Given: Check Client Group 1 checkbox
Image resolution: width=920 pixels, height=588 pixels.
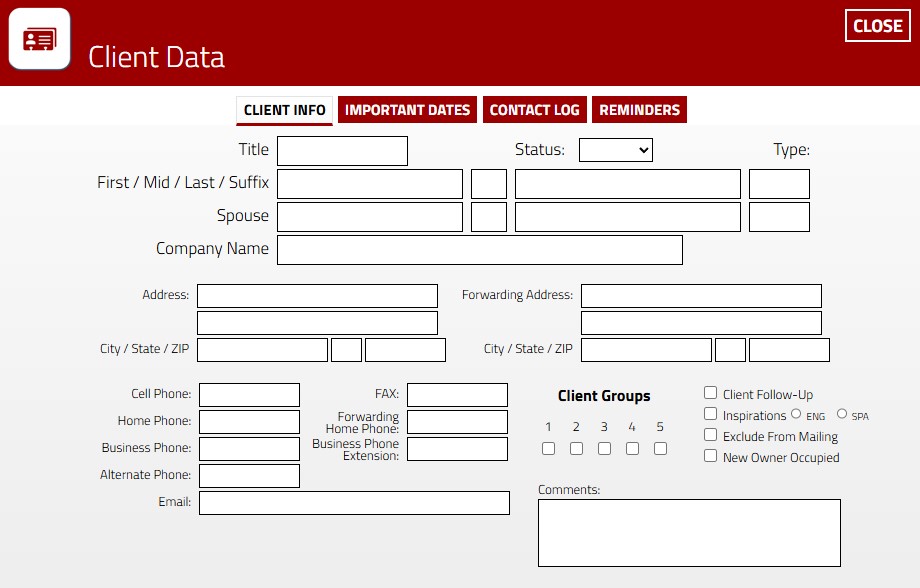Looking at the screenshot, I should 549,448.
